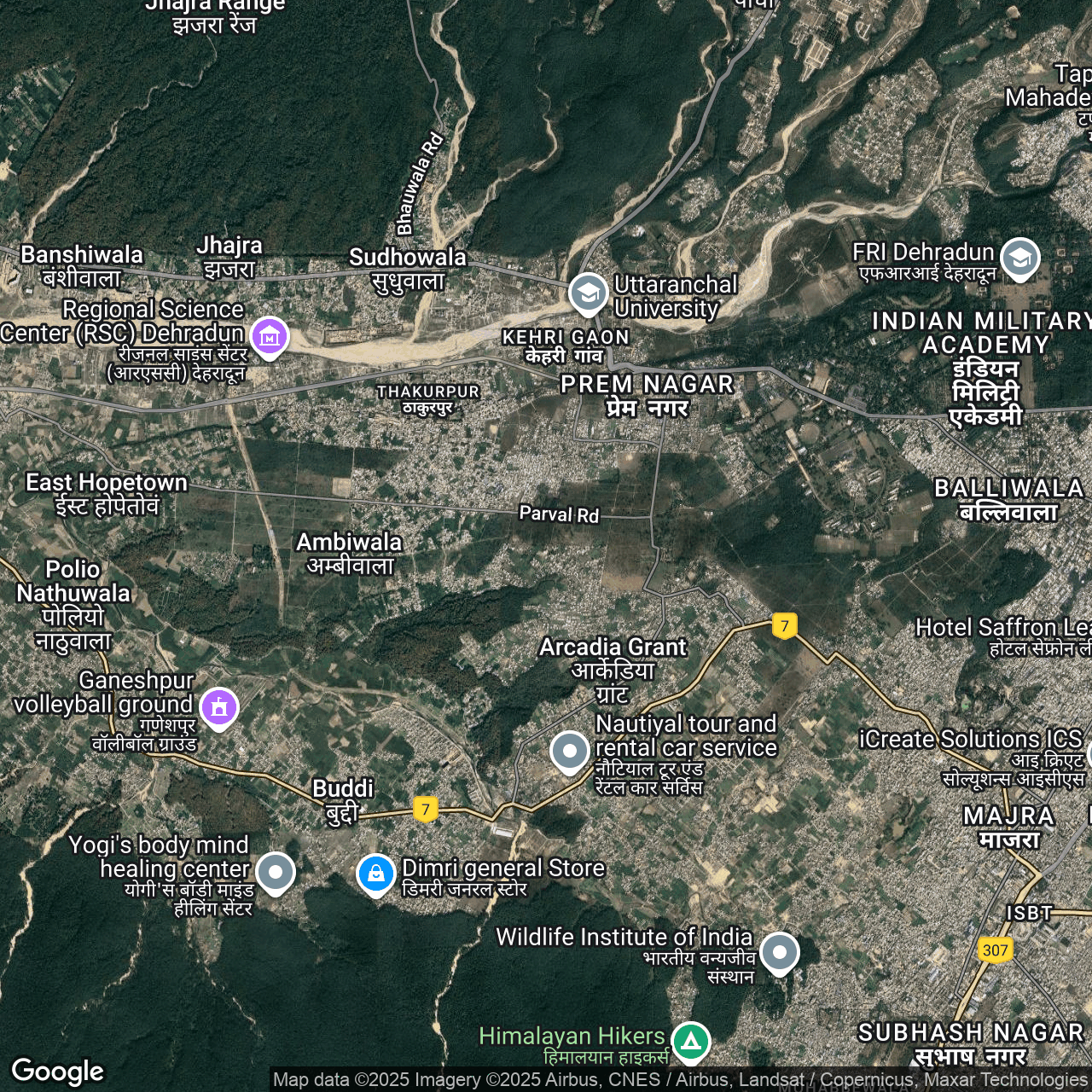Open Yogi's body mind healing center pin
The width and height of the screenshot is (1092, 1092).
pyautogui.click(x=275, y=872)
